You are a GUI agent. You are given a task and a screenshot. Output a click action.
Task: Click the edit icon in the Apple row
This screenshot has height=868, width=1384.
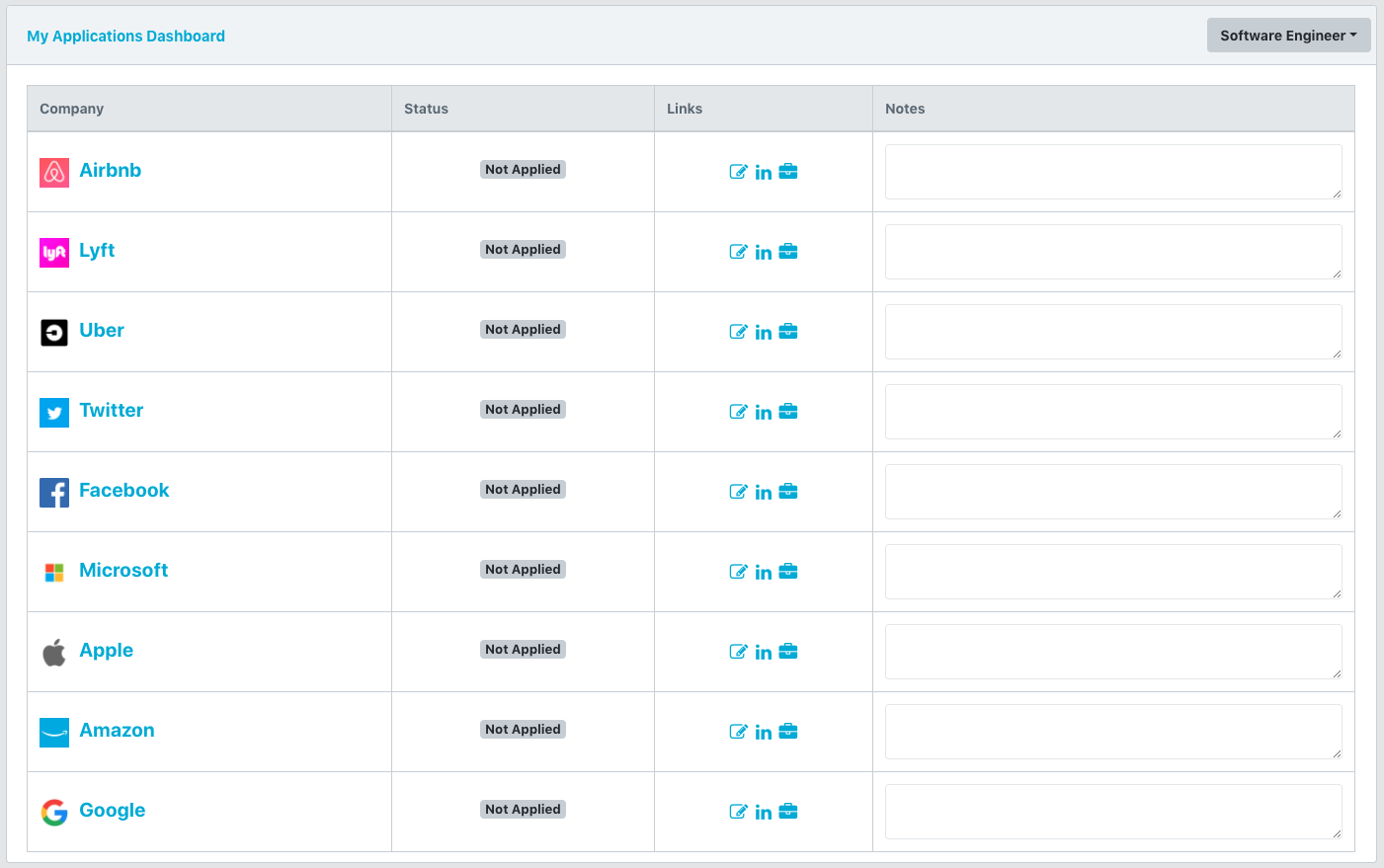pyautogui.click(x=738, y=652)
